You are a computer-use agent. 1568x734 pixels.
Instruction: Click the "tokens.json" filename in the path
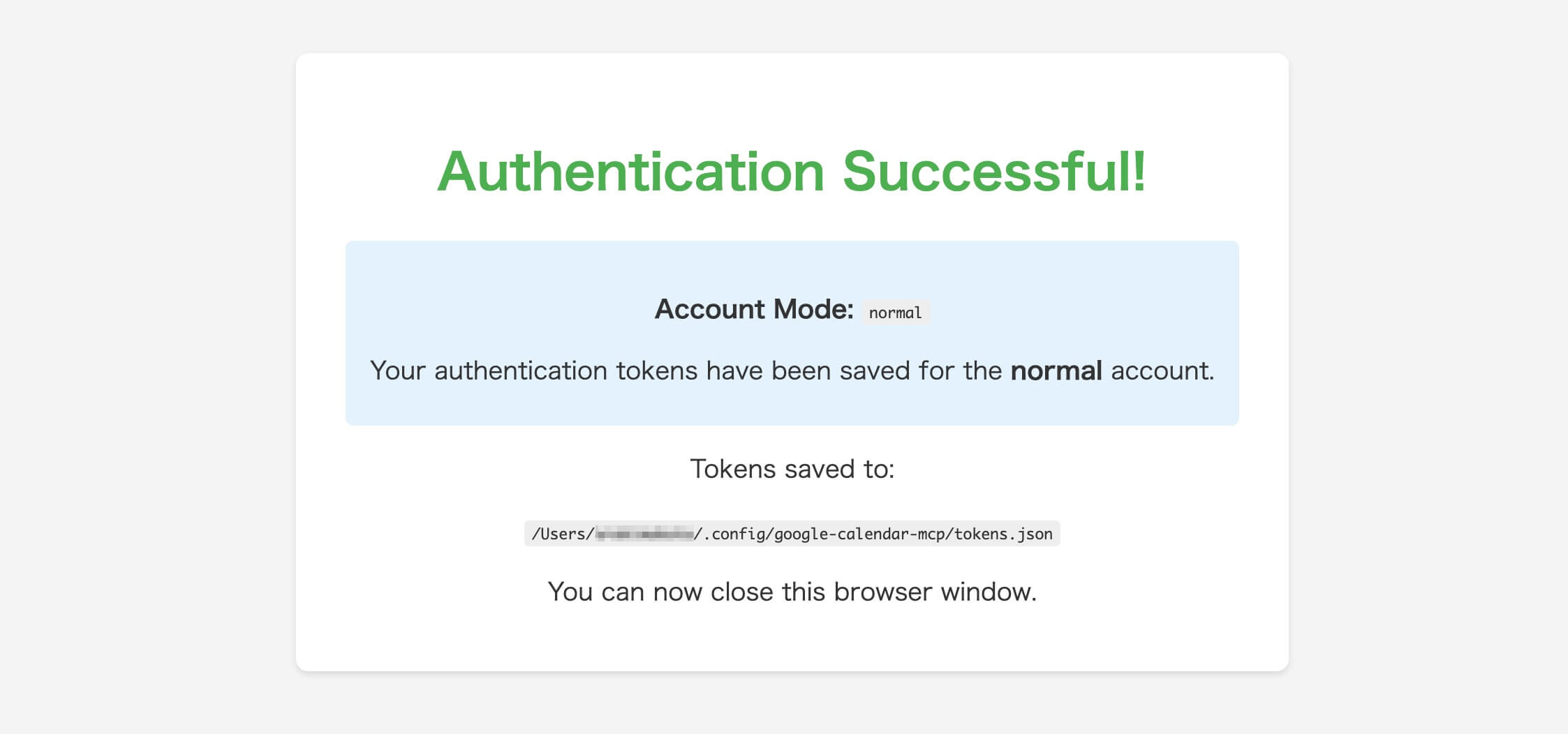pos(1003,534)
